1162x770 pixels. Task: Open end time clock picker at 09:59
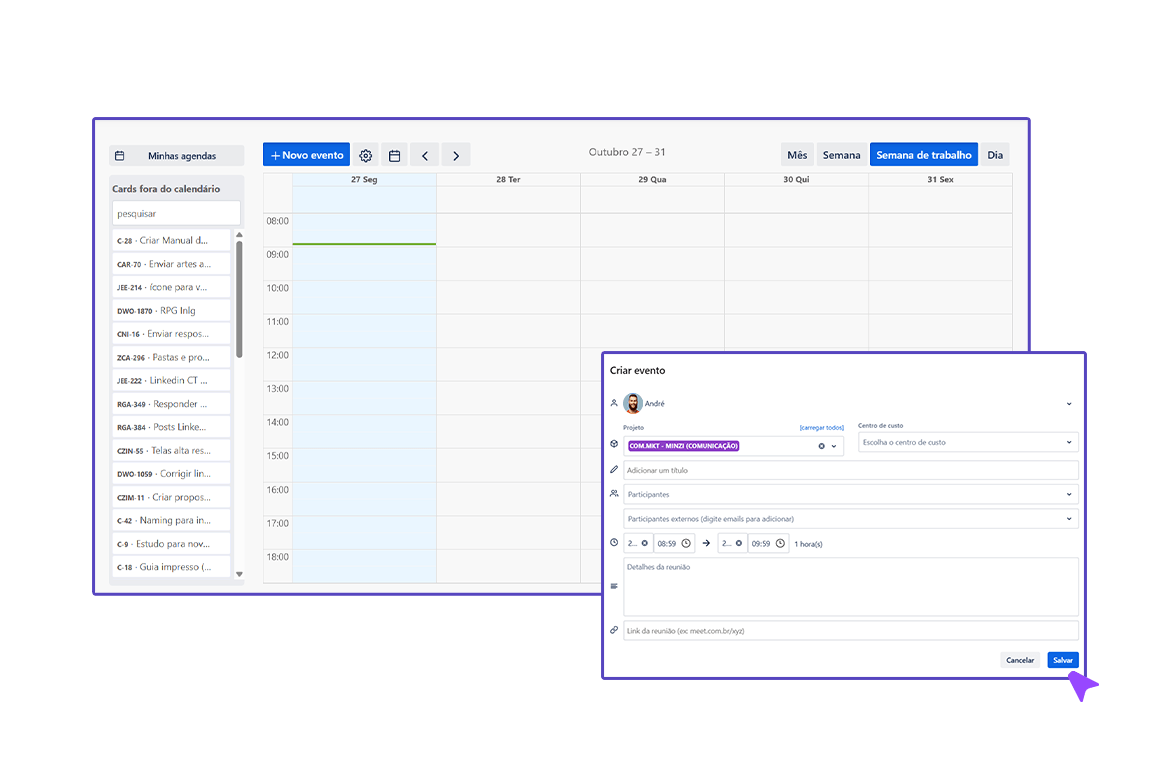780,544
